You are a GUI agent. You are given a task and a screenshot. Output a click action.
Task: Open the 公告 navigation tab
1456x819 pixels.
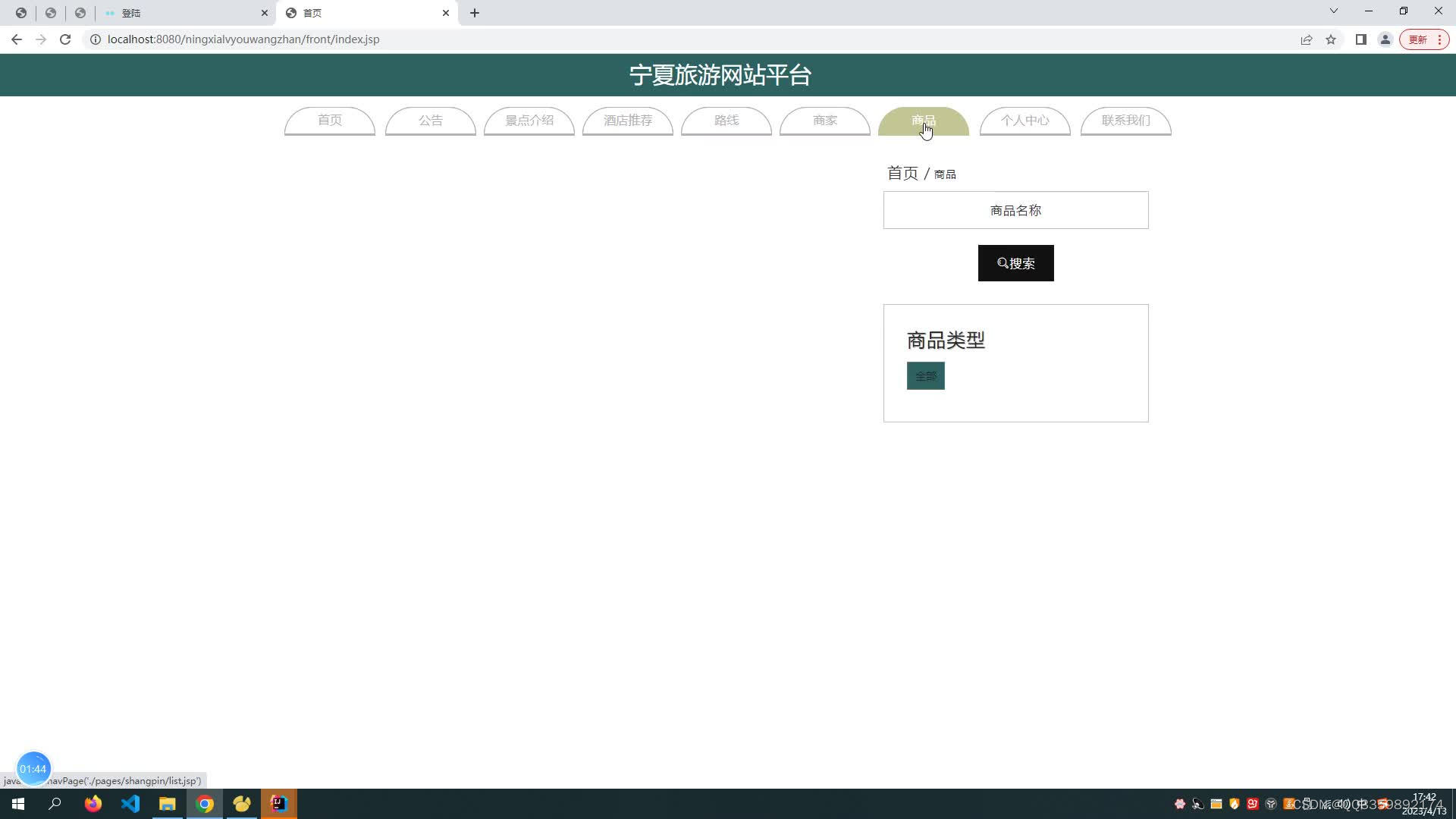click(430, 121)
